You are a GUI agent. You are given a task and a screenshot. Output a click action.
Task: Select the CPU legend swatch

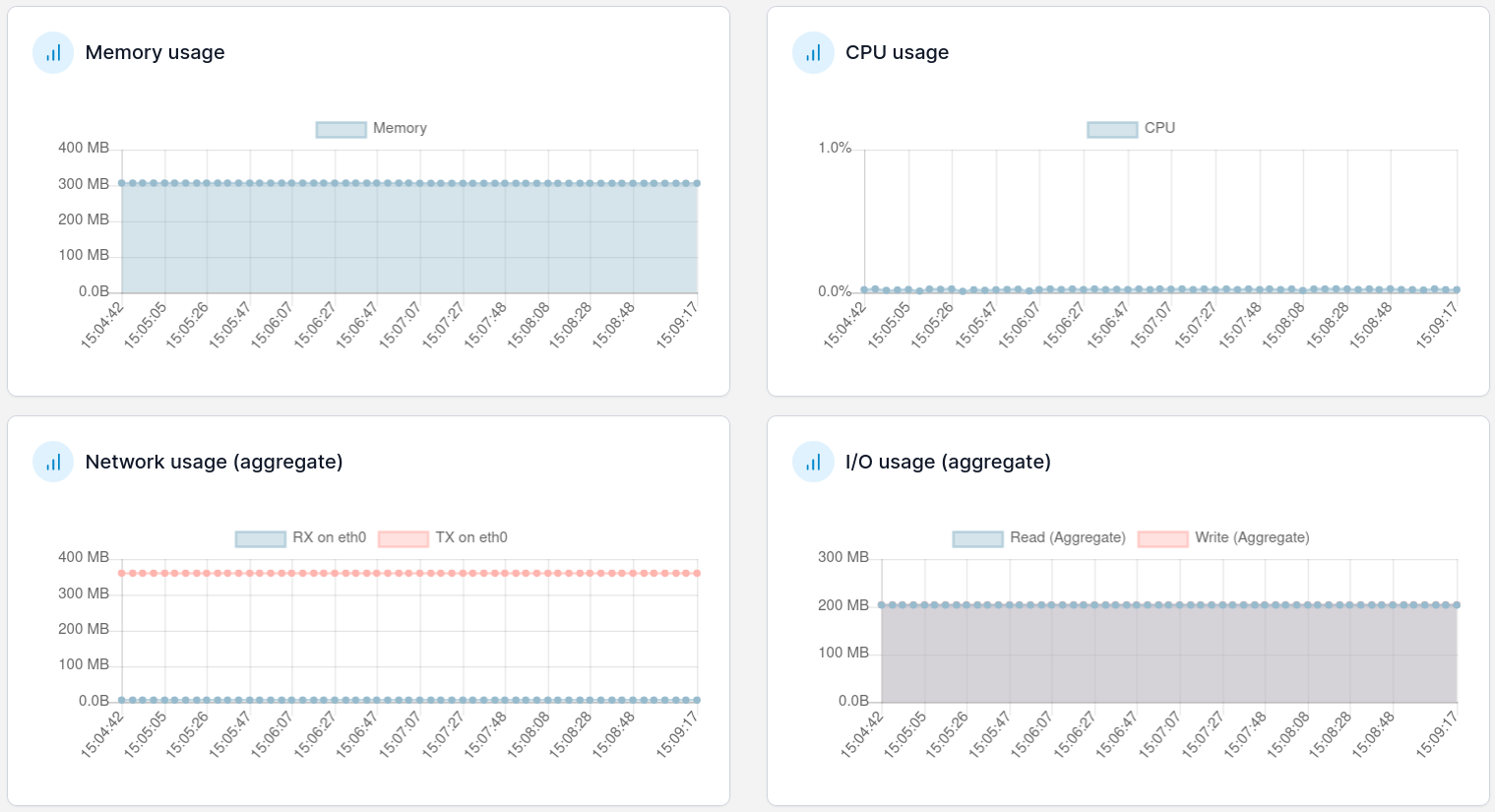(1112, 128)
